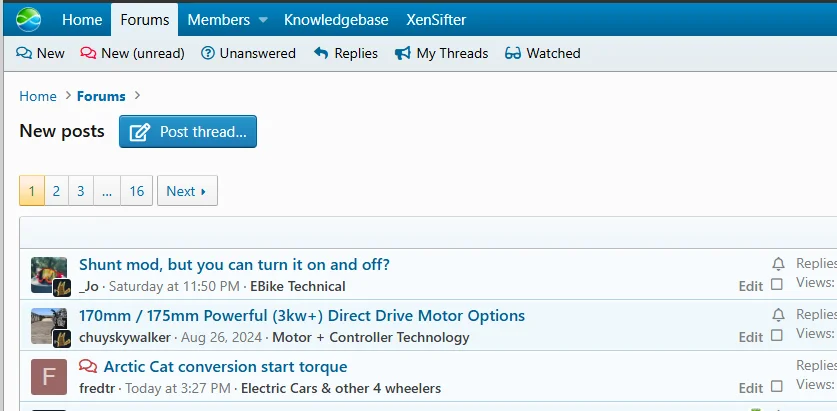
Task: Edit the Shunt mod thread
Action: pyautogui.click(x=751, y=287)
